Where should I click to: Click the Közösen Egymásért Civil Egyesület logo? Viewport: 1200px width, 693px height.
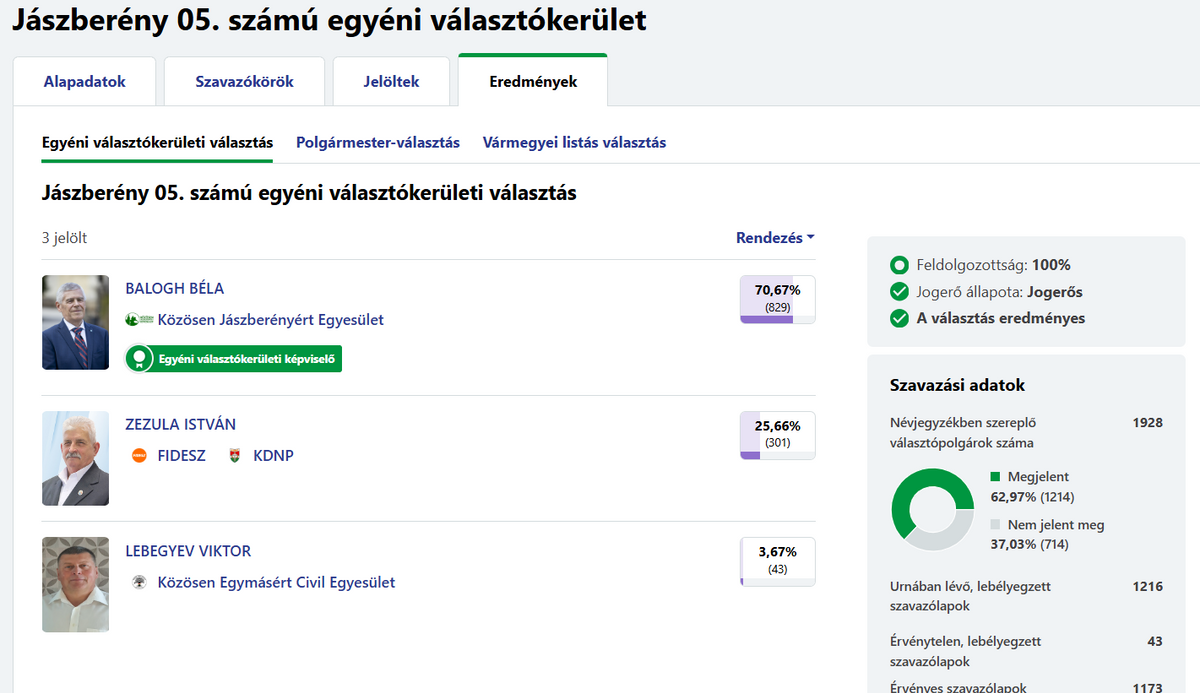click(x=140, y=582)
